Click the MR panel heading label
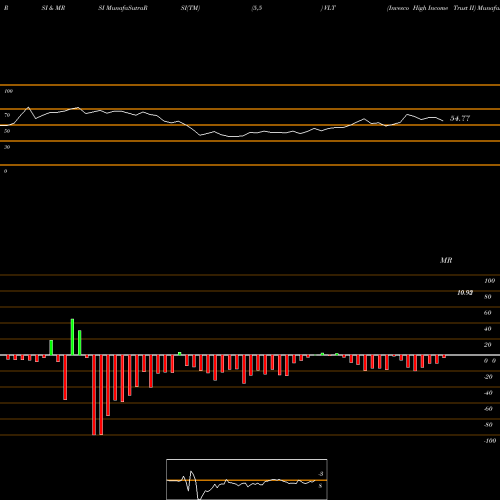 446,260
